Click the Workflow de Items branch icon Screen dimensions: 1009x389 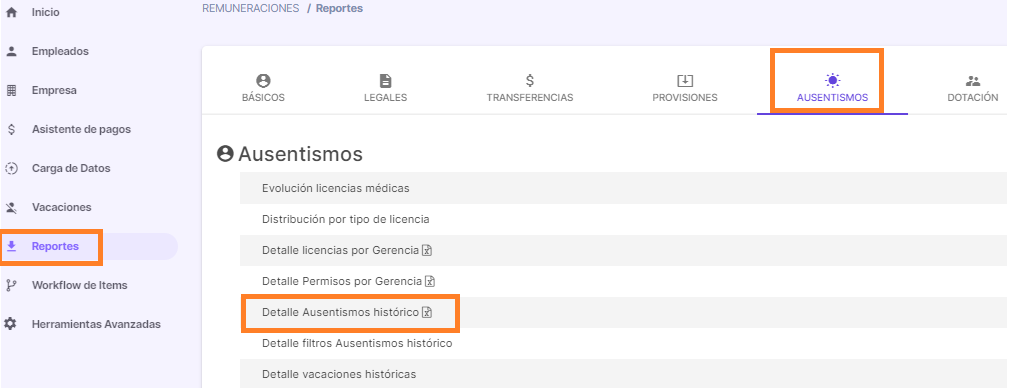coord(10,285)
